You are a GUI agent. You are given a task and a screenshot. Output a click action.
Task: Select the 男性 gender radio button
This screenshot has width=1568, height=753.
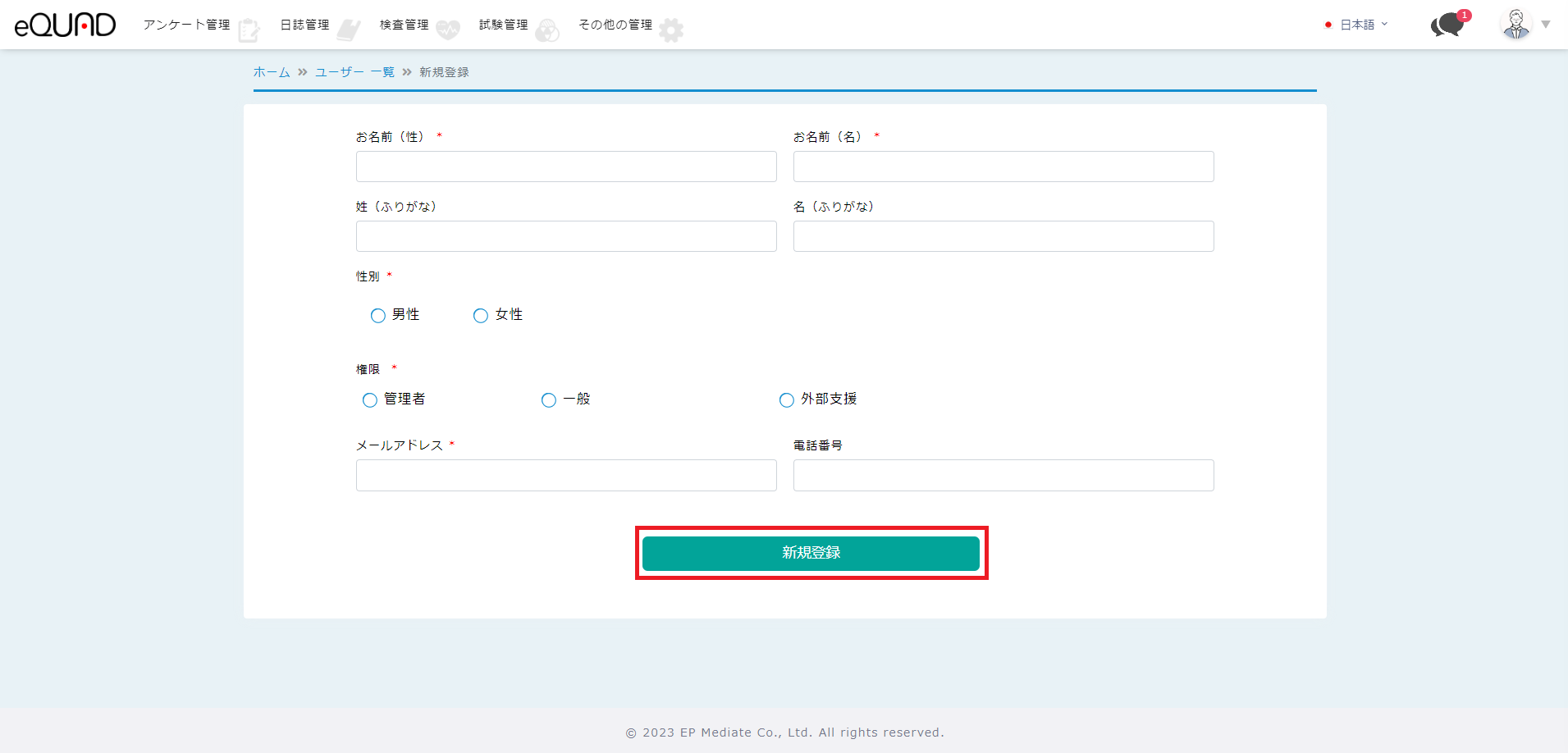click(x=378, y=316)
